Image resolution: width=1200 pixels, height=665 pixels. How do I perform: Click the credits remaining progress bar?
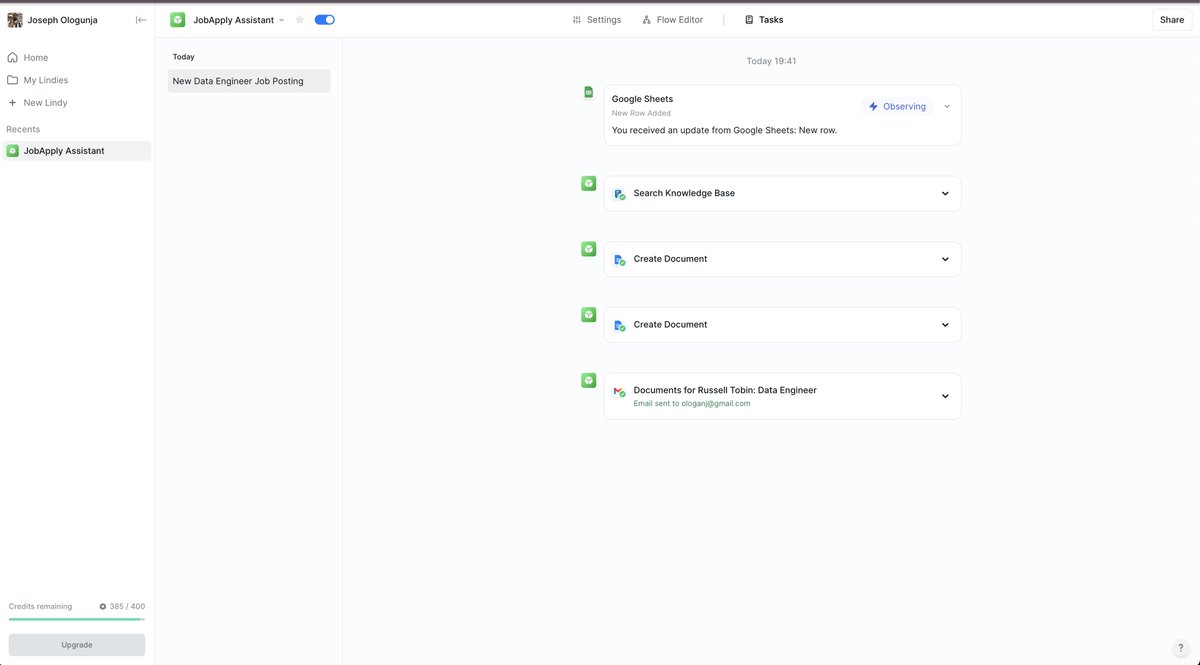tap(77, 619)
